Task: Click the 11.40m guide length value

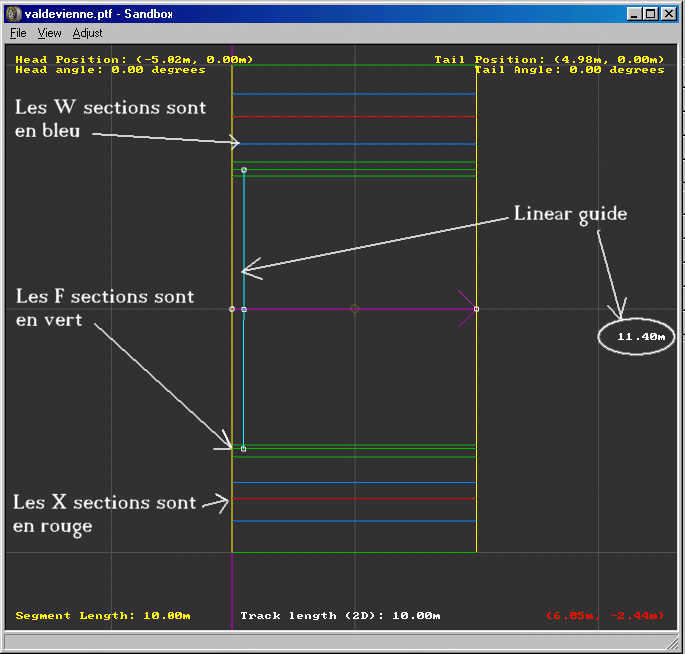Action: [x=641, y=336]
